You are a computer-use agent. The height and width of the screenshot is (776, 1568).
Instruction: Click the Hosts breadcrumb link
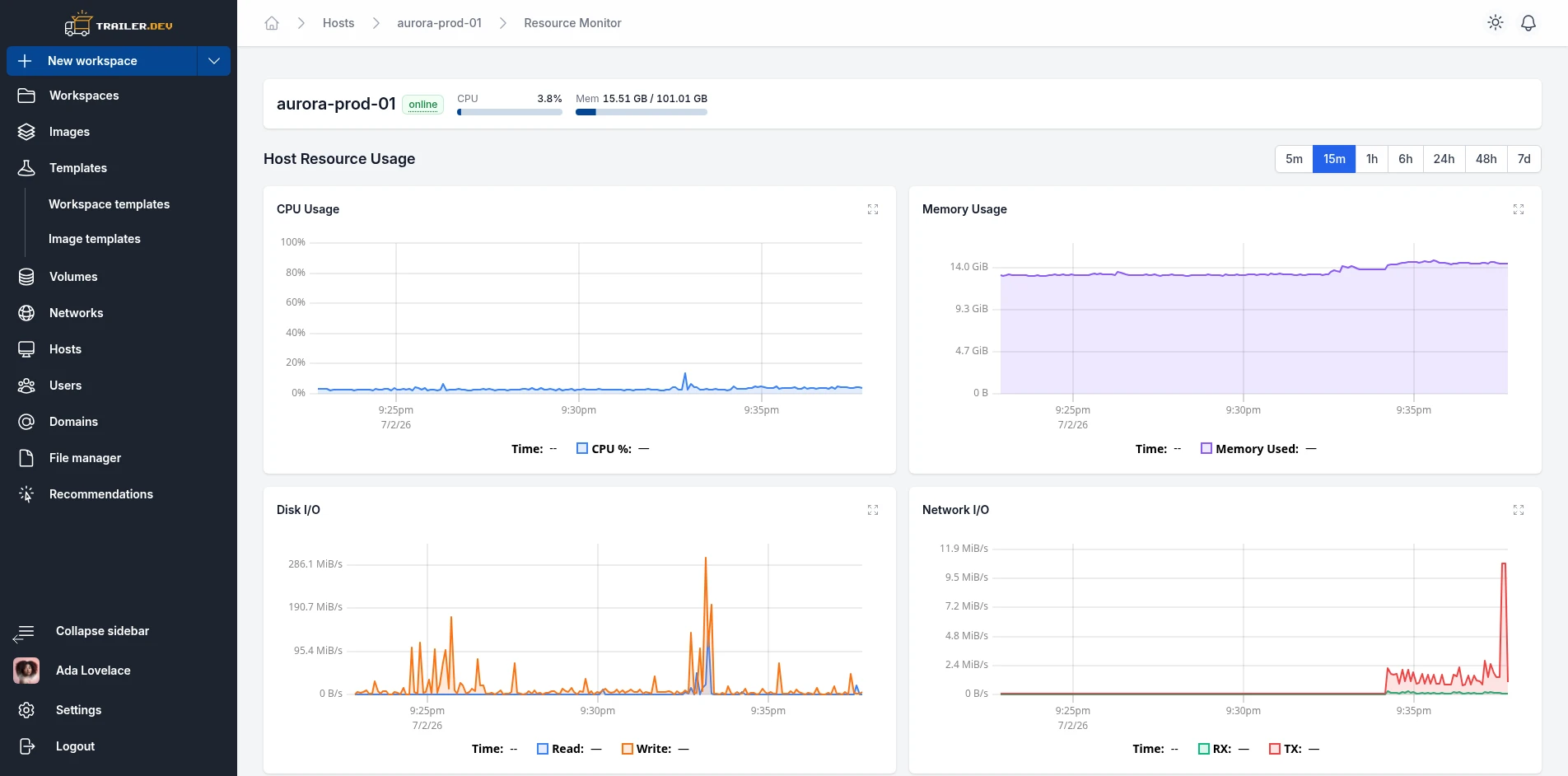point(338,23)
